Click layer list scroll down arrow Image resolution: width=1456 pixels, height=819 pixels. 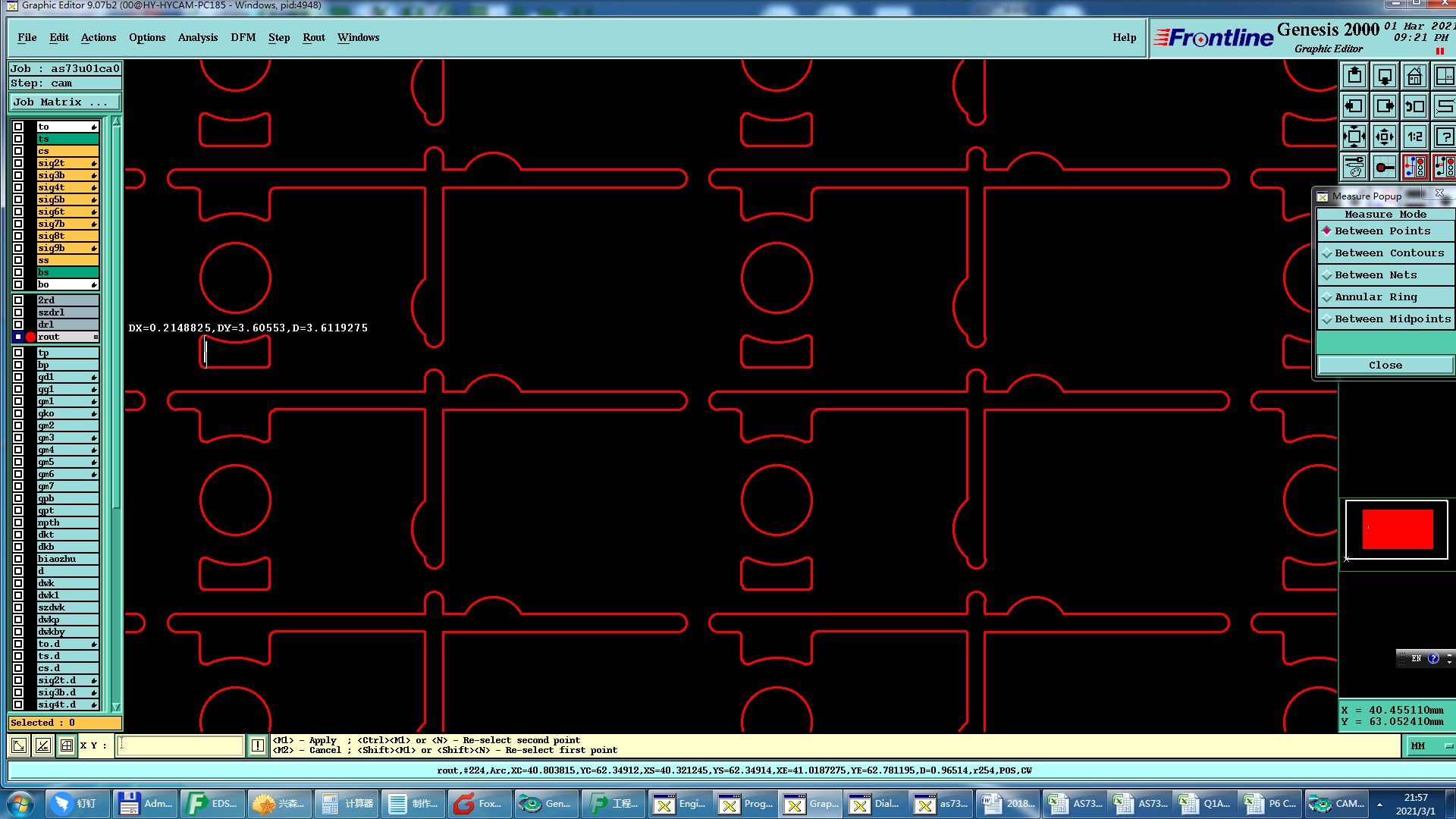(116, 707)
